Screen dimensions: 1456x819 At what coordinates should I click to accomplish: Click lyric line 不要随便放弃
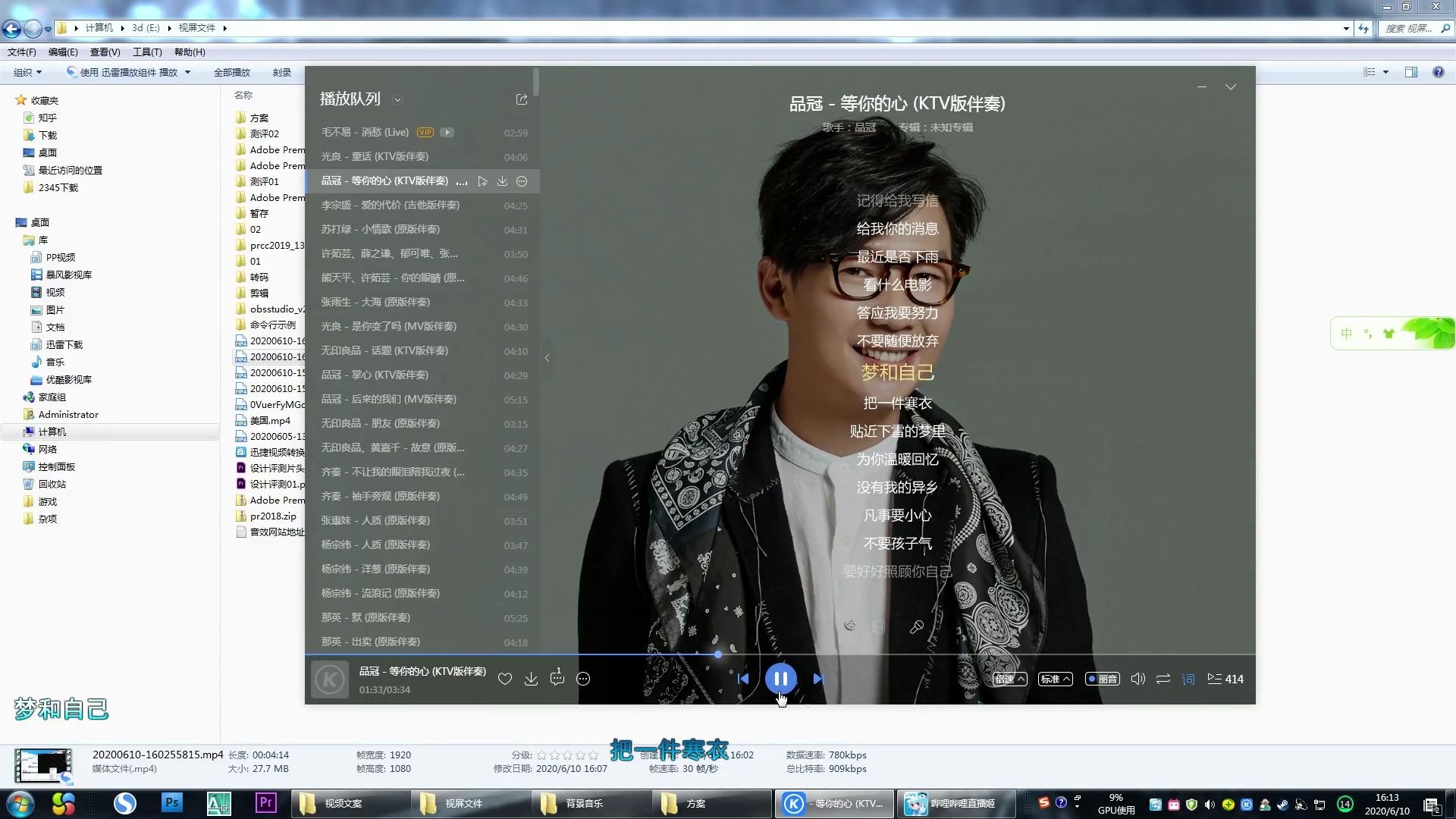pos(897,341)
